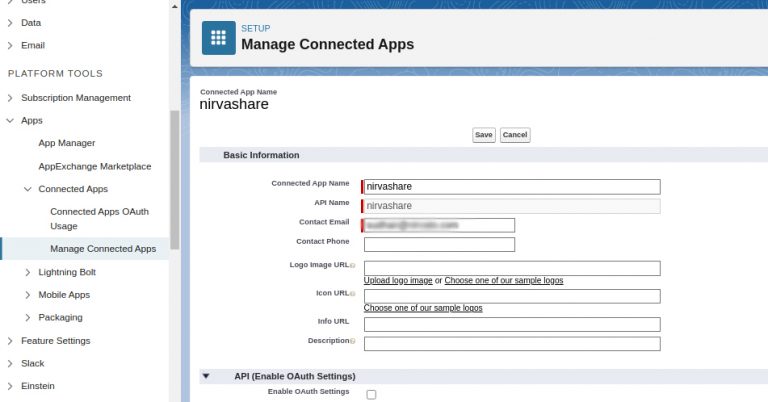Open help icon beside Icon URL label
Viewport: 768px width, 402px height.
pyautogui.click(x=353, y=294)
